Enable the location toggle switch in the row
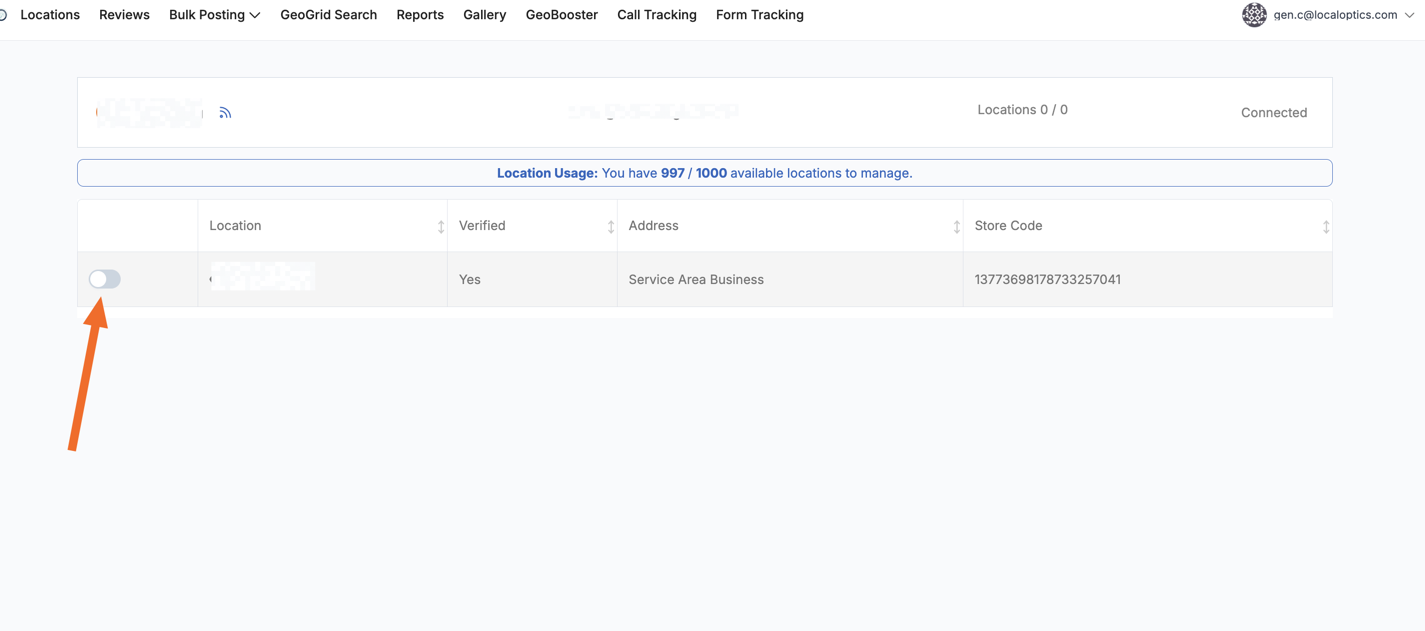The width and height of the screenshot is (1425, 631). click(x=105, y=279)
